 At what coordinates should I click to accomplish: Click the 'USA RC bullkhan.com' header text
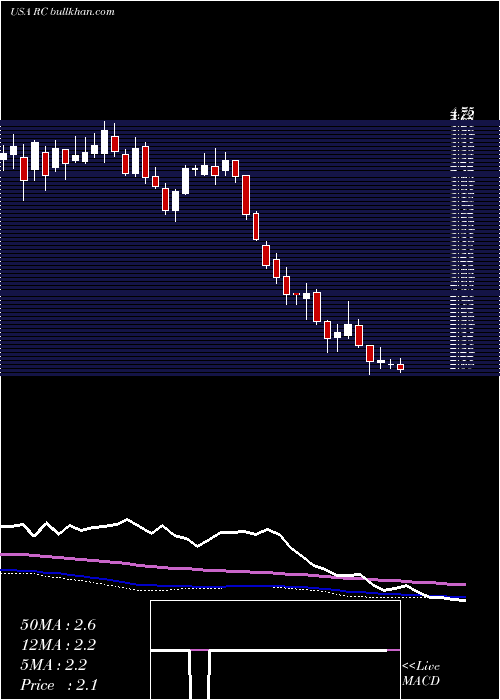tap(62, 12)
